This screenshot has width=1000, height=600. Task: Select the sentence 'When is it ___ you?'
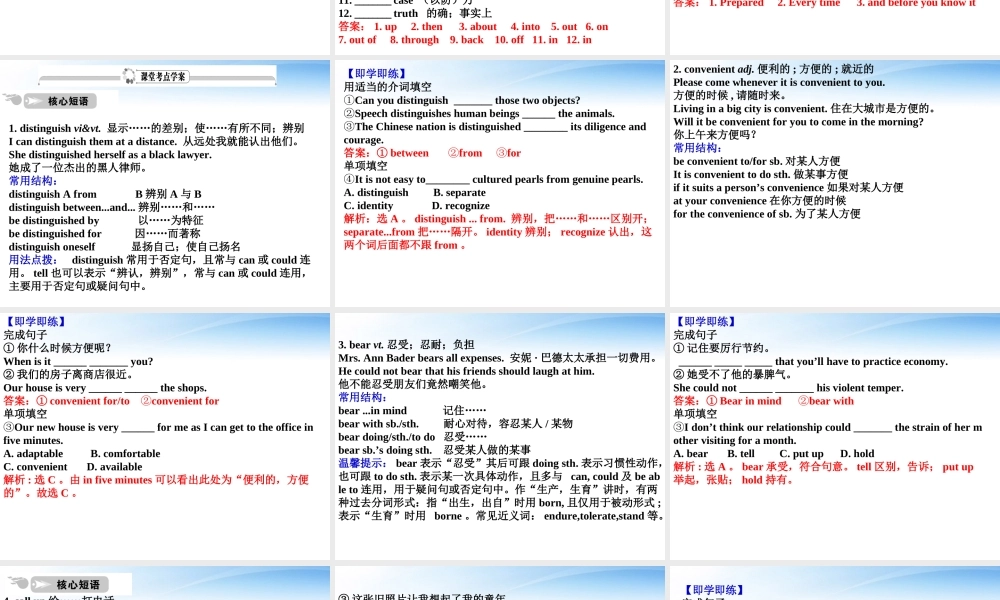tap(78, 362)
